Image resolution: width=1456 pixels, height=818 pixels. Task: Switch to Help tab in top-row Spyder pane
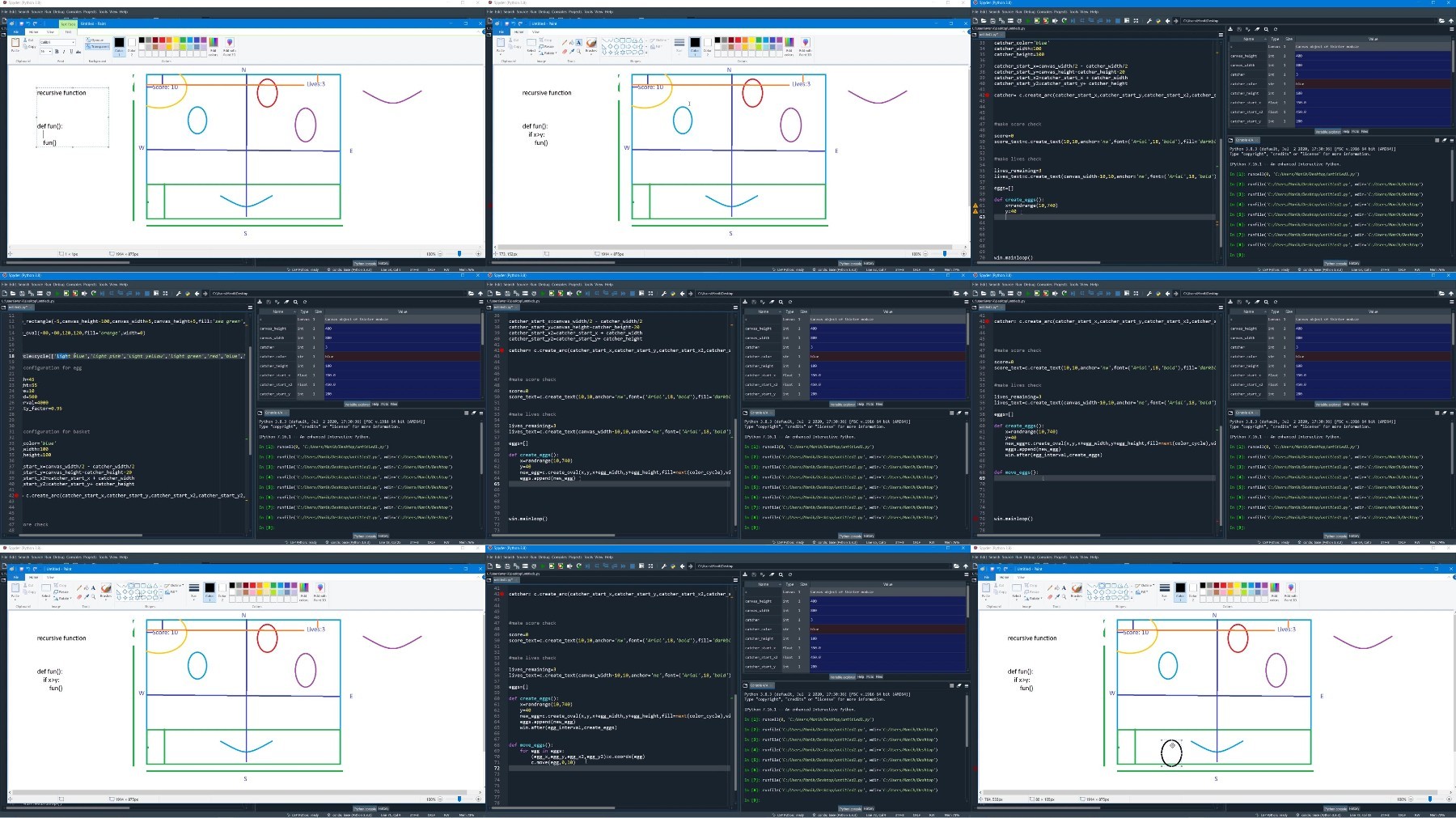click(x=1346, y=132)
